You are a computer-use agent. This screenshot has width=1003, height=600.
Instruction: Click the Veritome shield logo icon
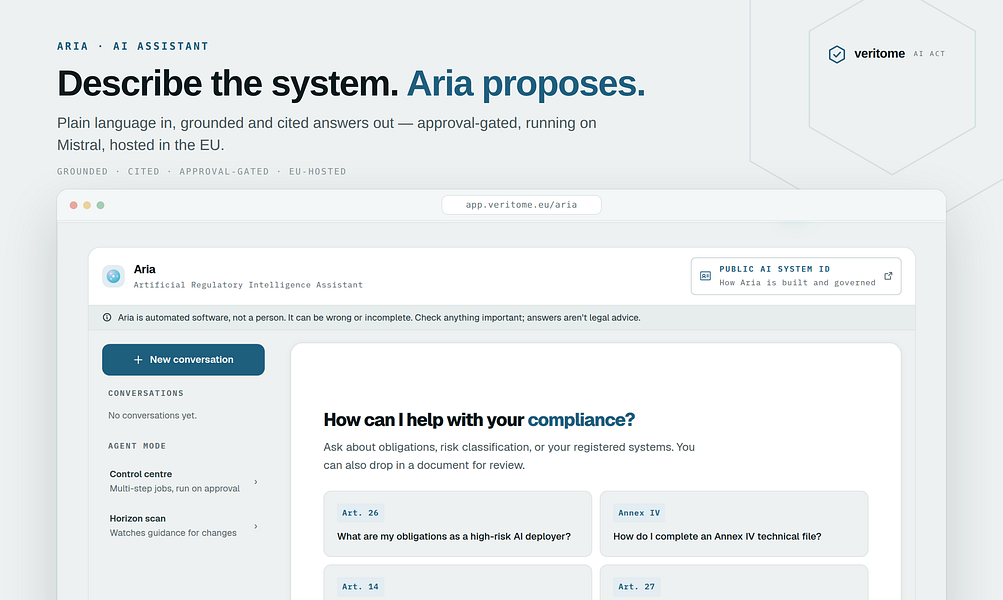837,54
